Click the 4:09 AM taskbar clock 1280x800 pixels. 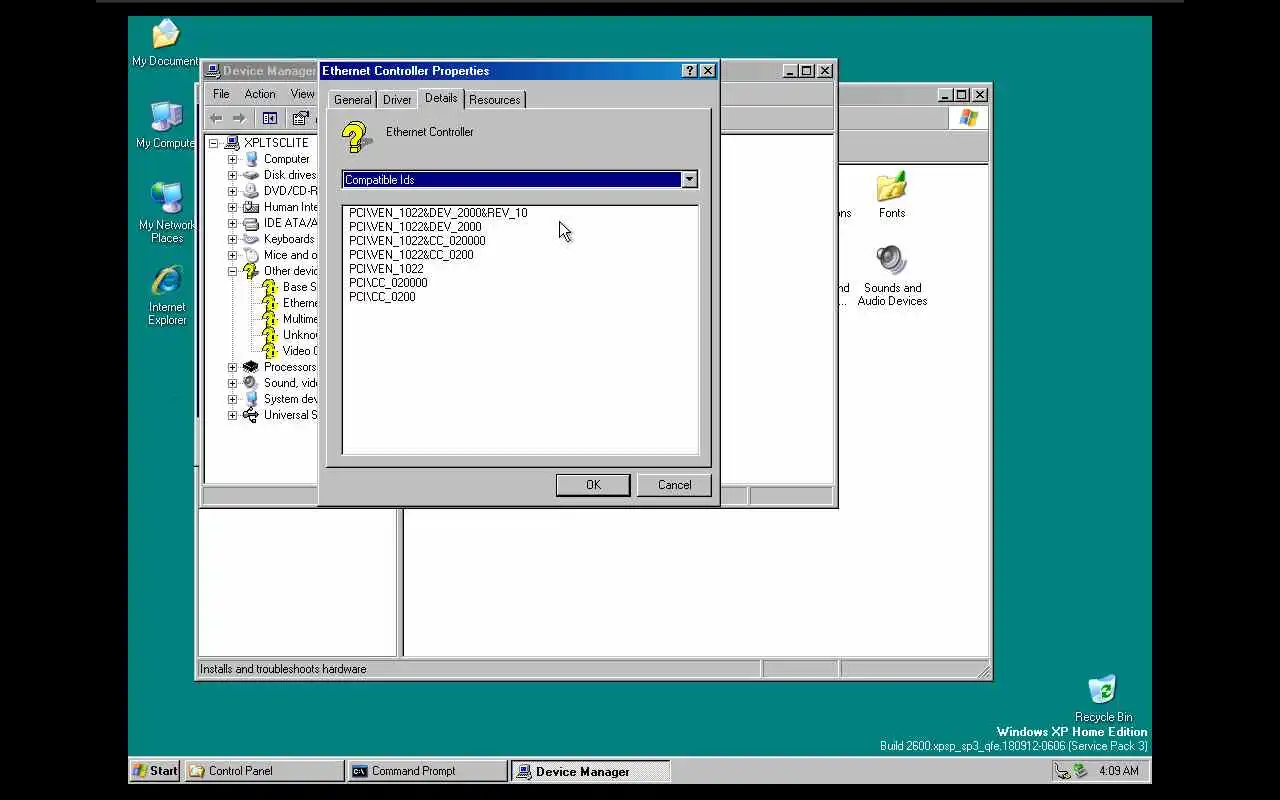tap(1118, 771)
